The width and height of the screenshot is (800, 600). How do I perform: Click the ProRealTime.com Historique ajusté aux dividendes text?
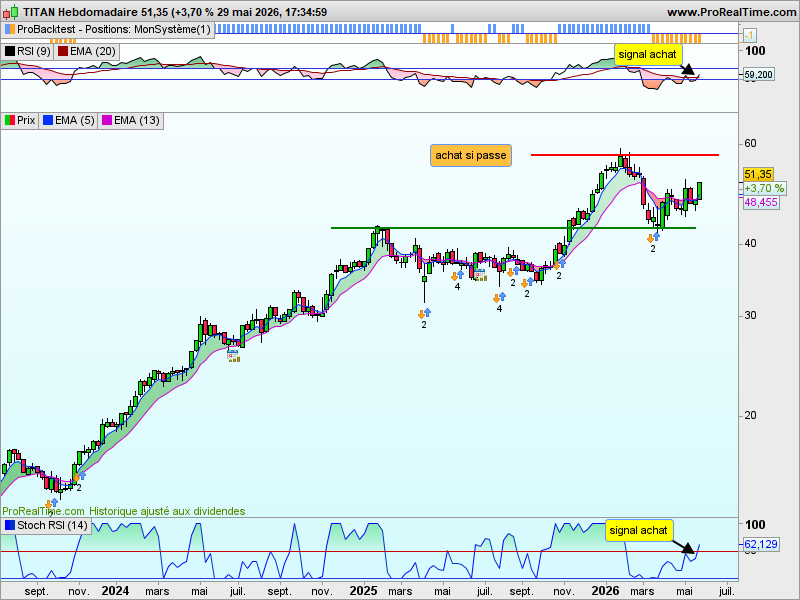[x=123, y=511]
